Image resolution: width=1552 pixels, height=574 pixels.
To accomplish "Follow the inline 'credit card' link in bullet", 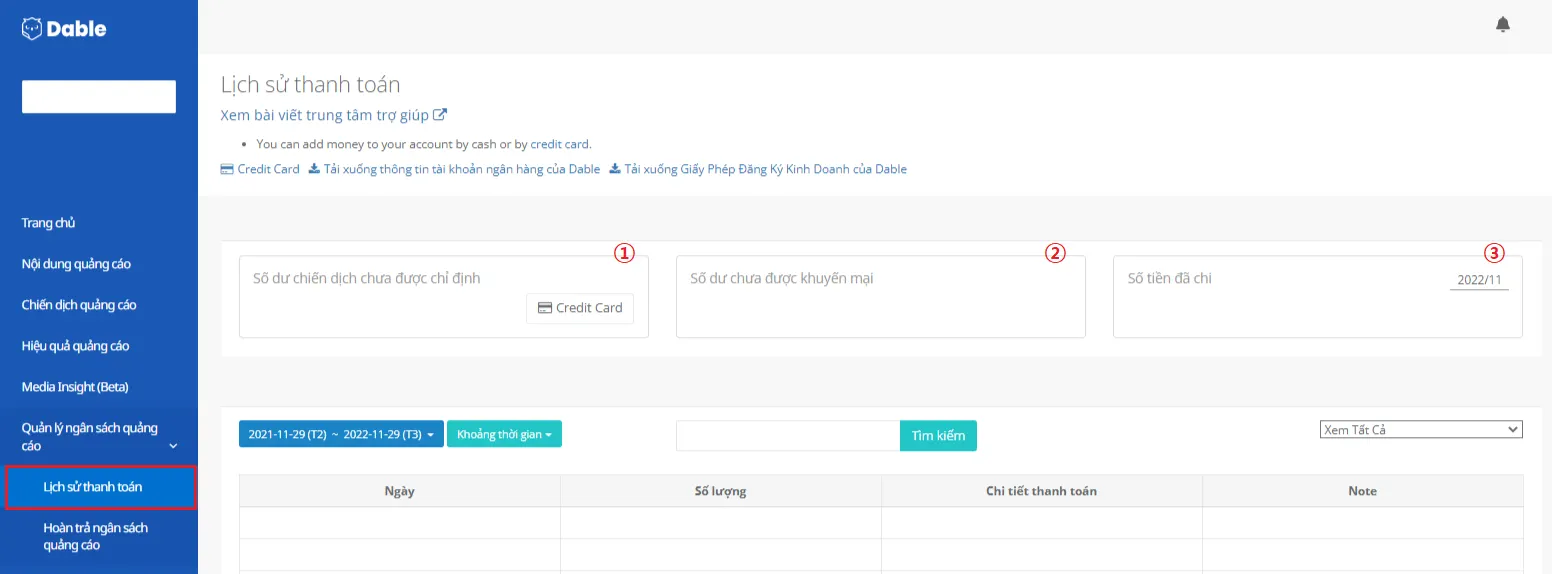I will (560, 144).
